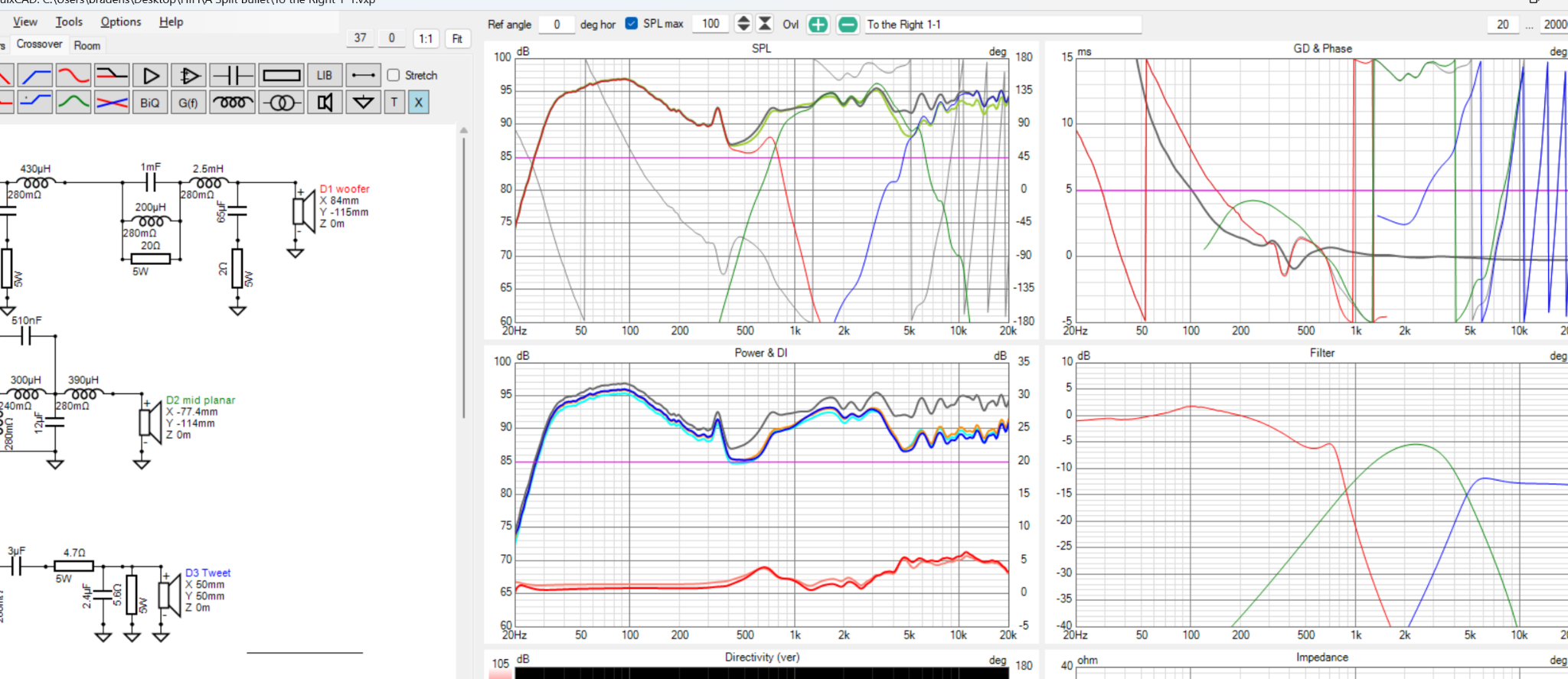Screen dimensions: 1568x679
Task: Insert a G(f) transfer function block
Action: pyautogui.click(x=188, y=102)
